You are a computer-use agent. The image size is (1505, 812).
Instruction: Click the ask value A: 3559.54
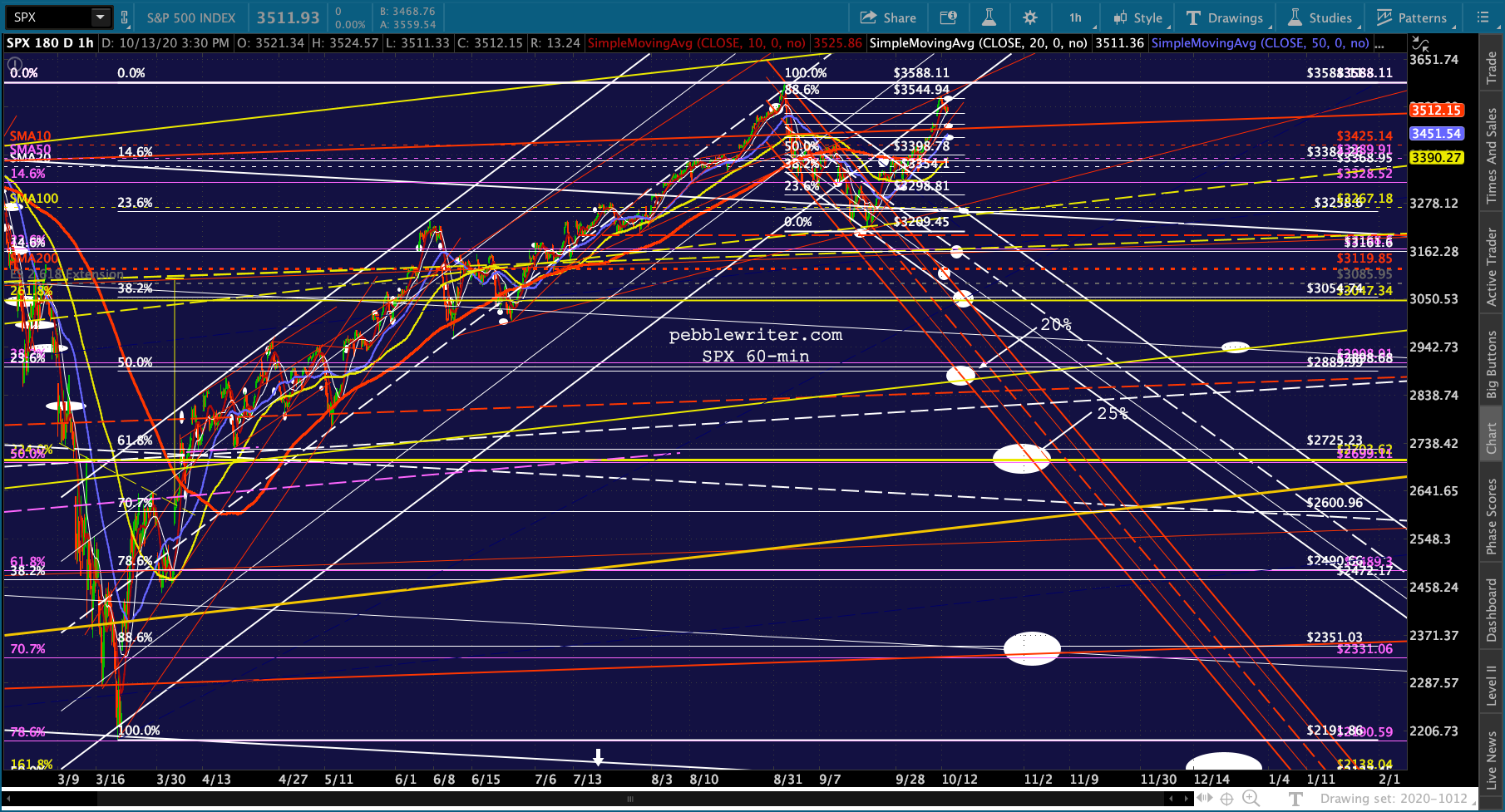pos(407,25)
